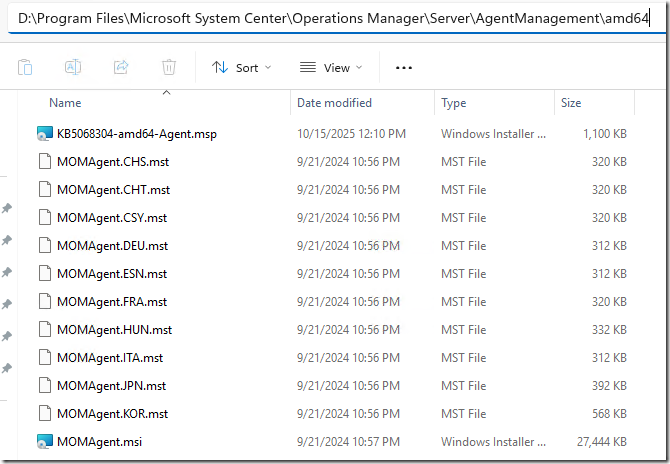Click Windows Installer type of MOMAgent.msi
The width and height of the screenshot is (670, 464).
(x=494, y=441)
